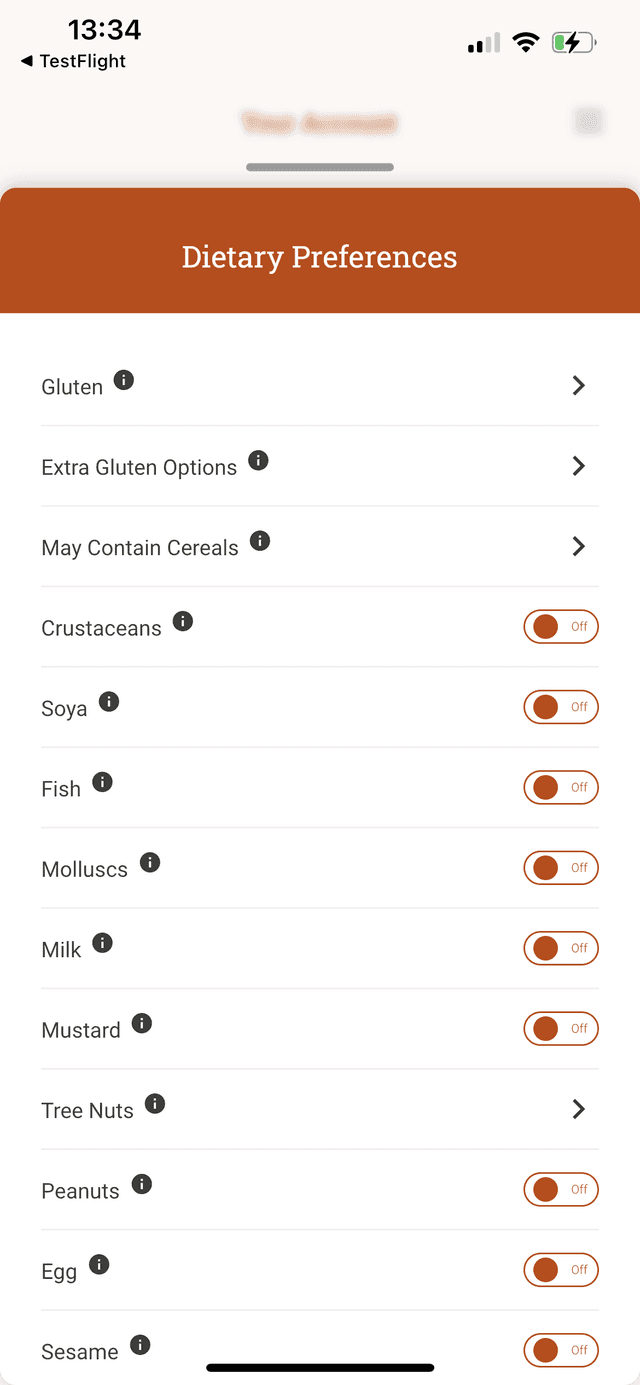The width and height of the screenshot is (640, 1385).
Task: Toggle the Mustard preference on
Action: click(x=561, y=1028)
